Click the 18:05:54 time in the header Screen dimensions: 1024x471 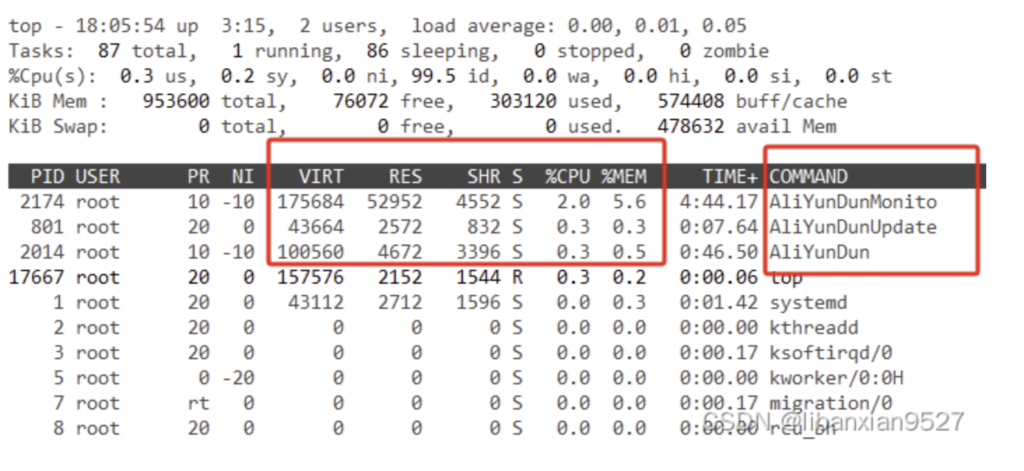120,26
